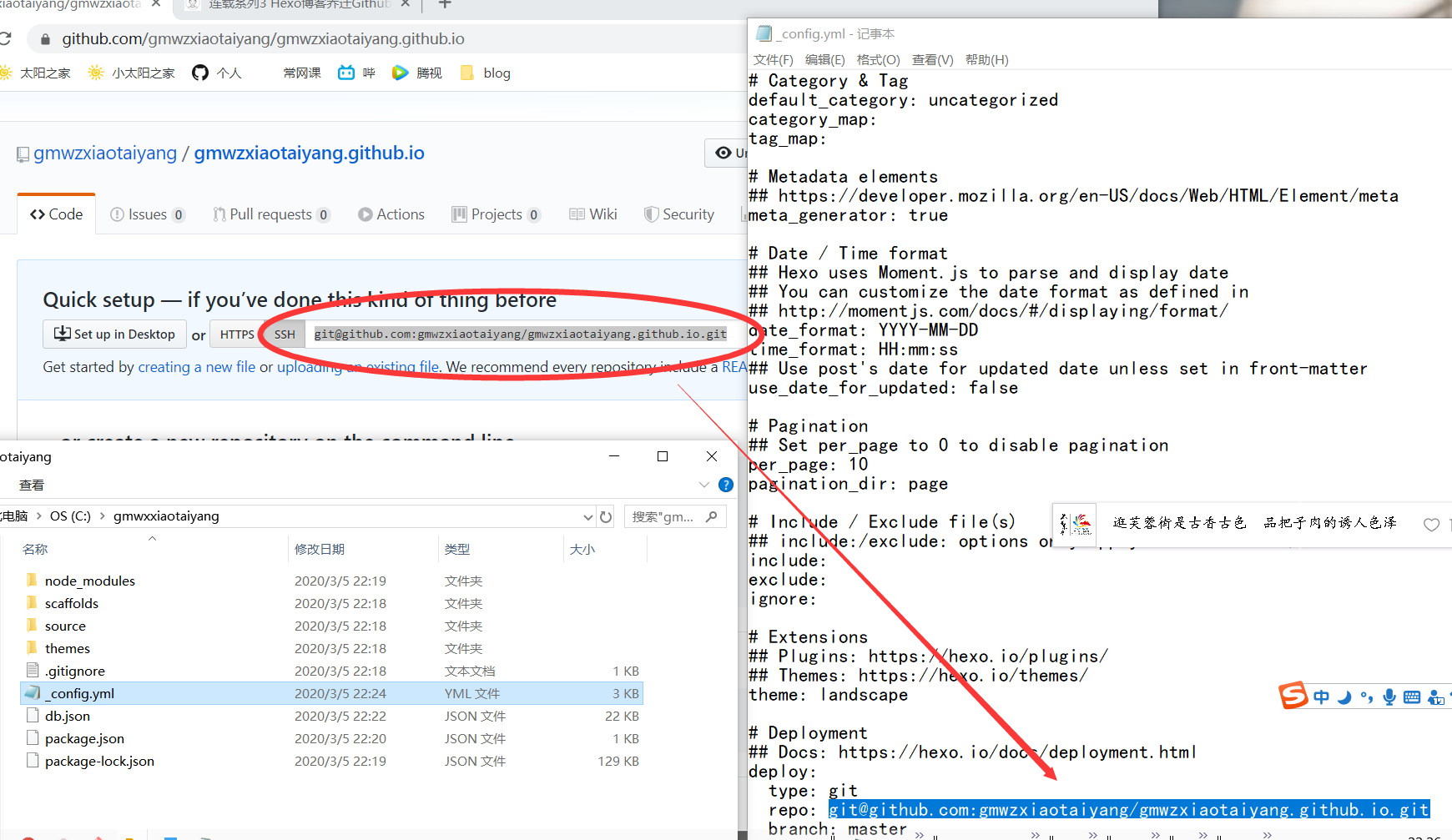
Task: Open the 查看 tab in Explorer
Action: [x=32, y=485]
